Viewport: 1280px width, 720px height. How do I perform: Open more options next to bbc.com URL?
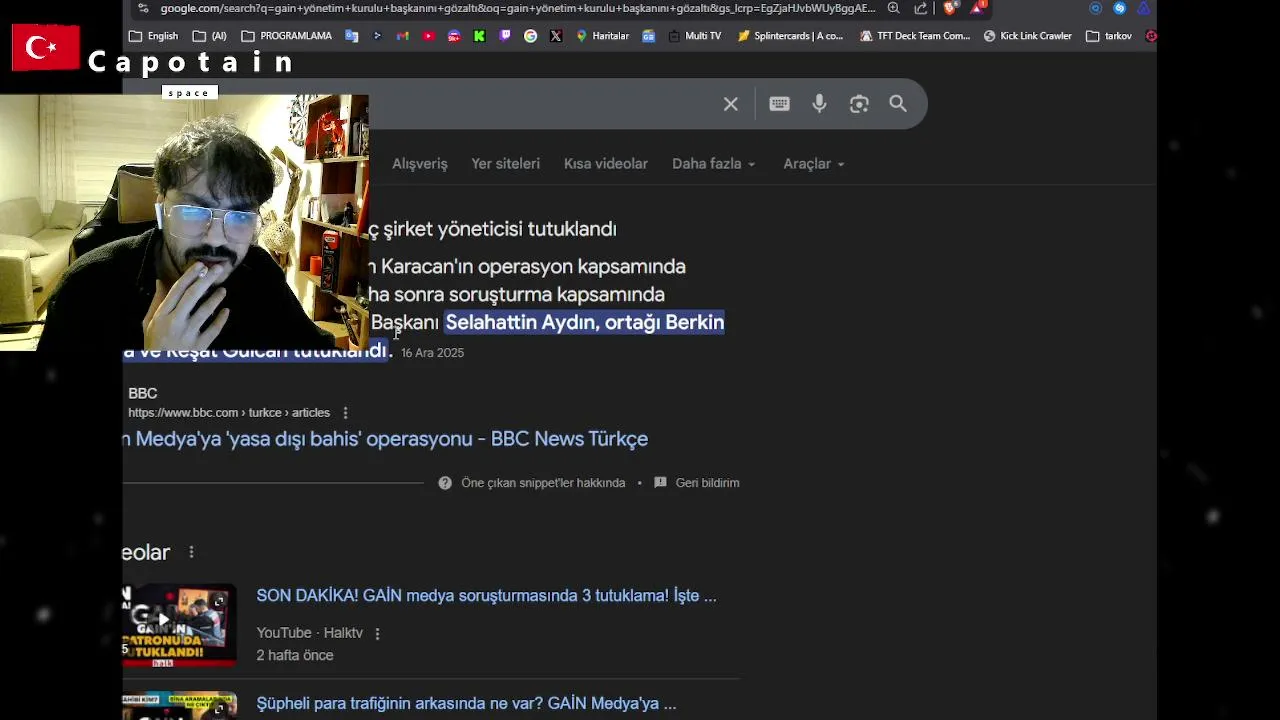coord(345,413)
